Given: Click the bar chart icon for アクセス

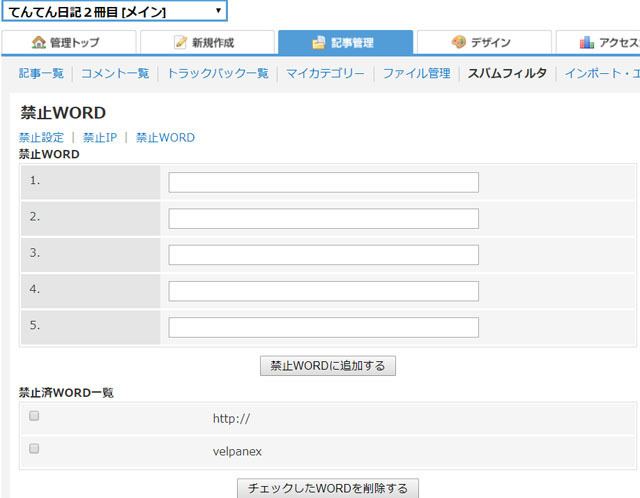Looking at the screenshot, I should pyautogui.click(x=587, y=42).
